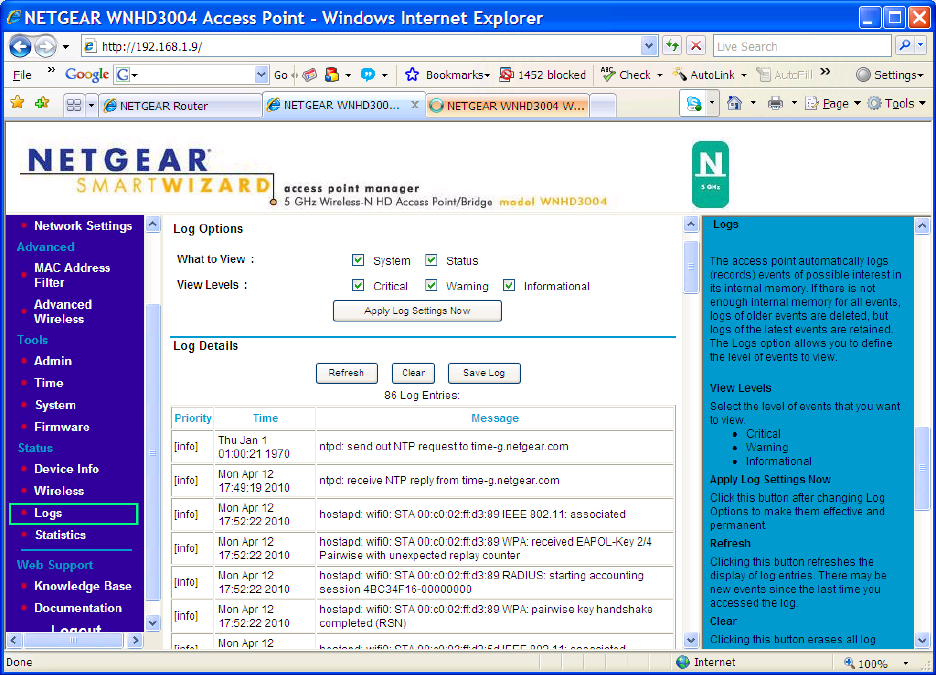This screenshot has width=936, height=675.
Task: Open a new blank tab
Action: pyautogui.click(x=603, y=106)
